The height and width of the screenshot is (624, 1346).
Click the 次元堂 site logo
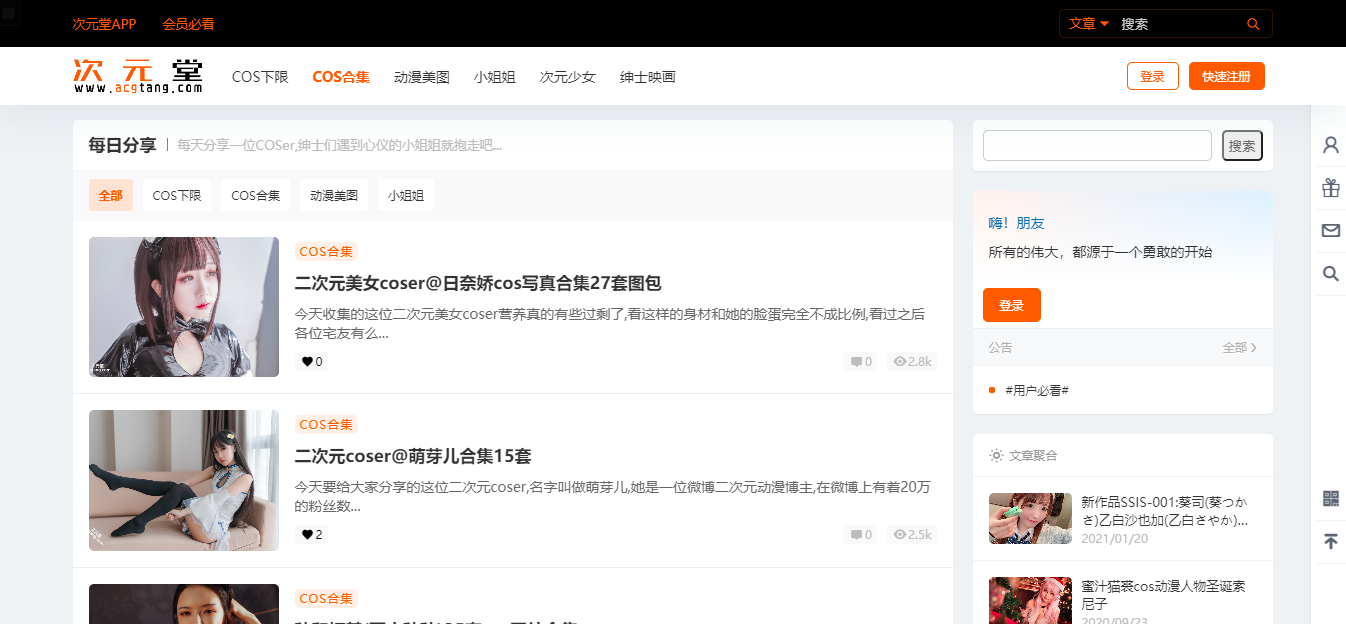click(138, 76)
